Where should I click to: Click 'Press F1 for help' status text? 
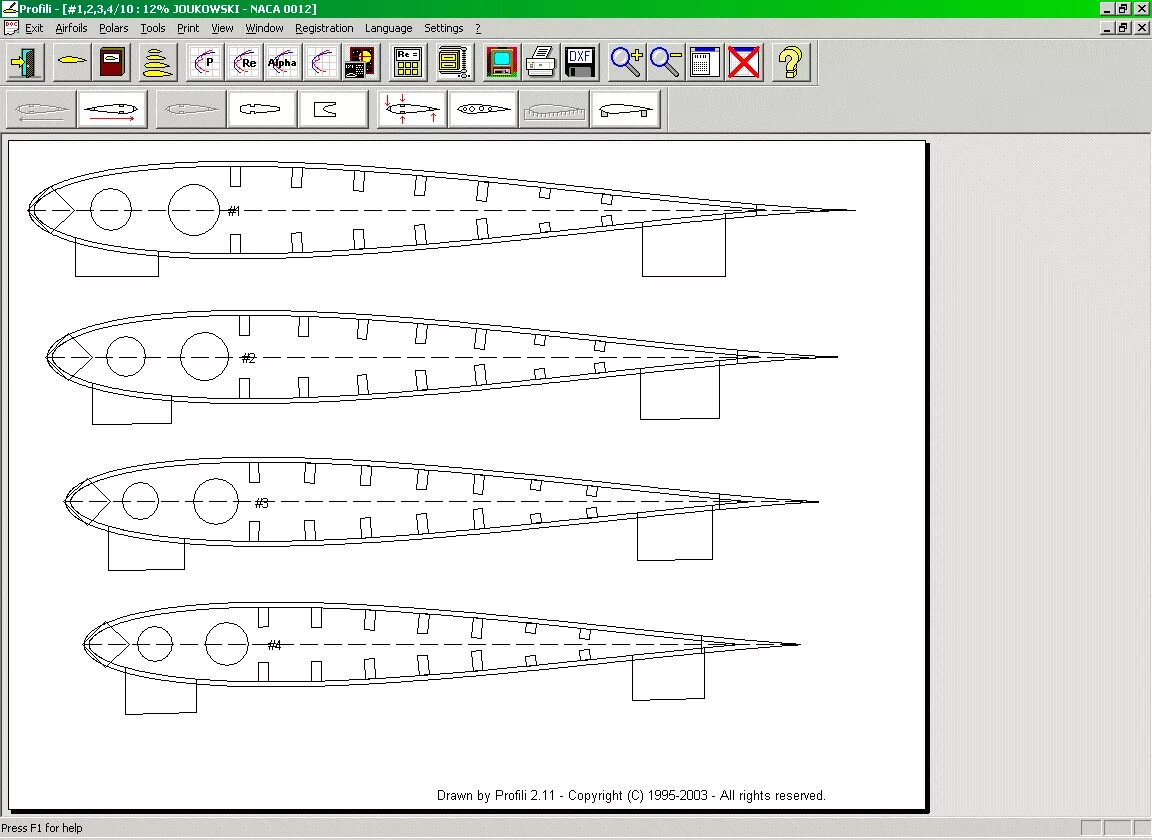(42, 828)
